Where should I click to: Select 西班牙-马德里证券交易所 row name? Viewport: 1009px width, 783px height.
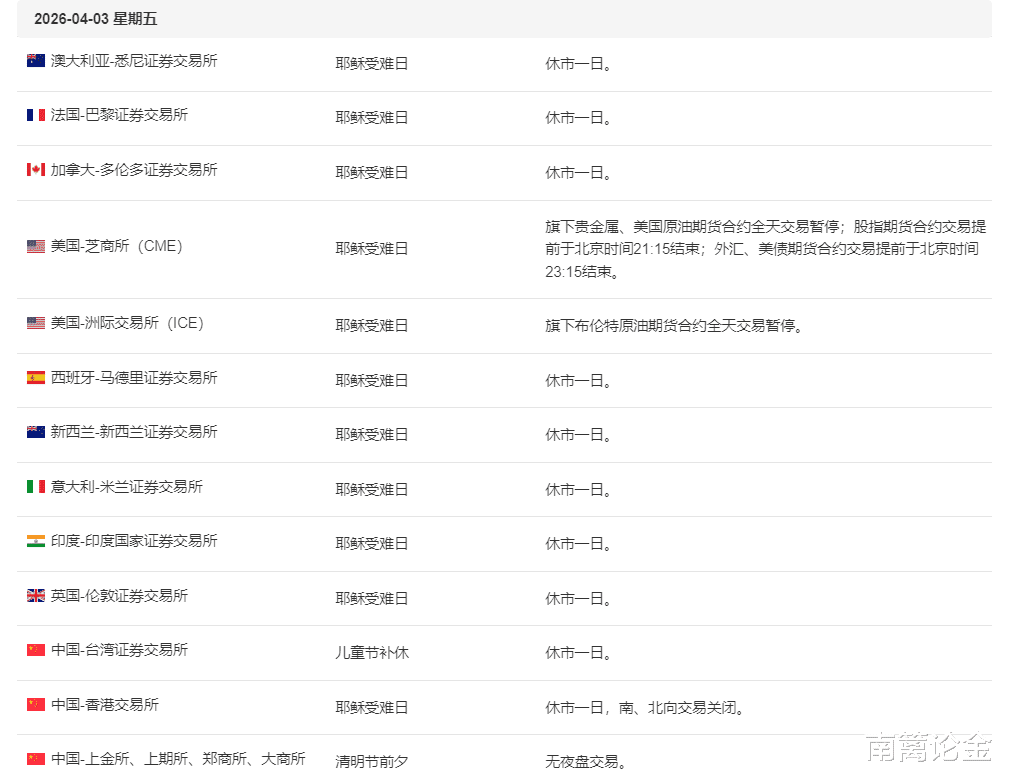click(134, 377)
